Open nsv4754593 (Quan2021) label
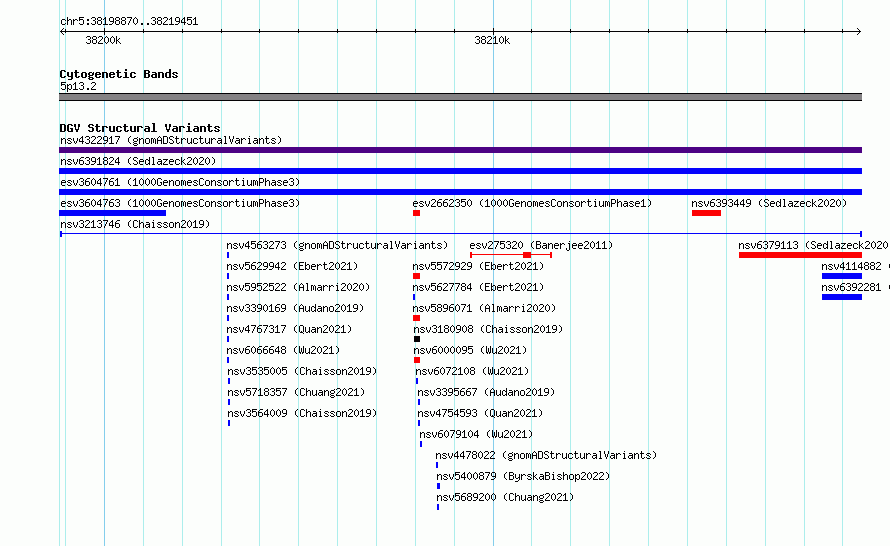The image size is (890, 546). pos(480,413)
